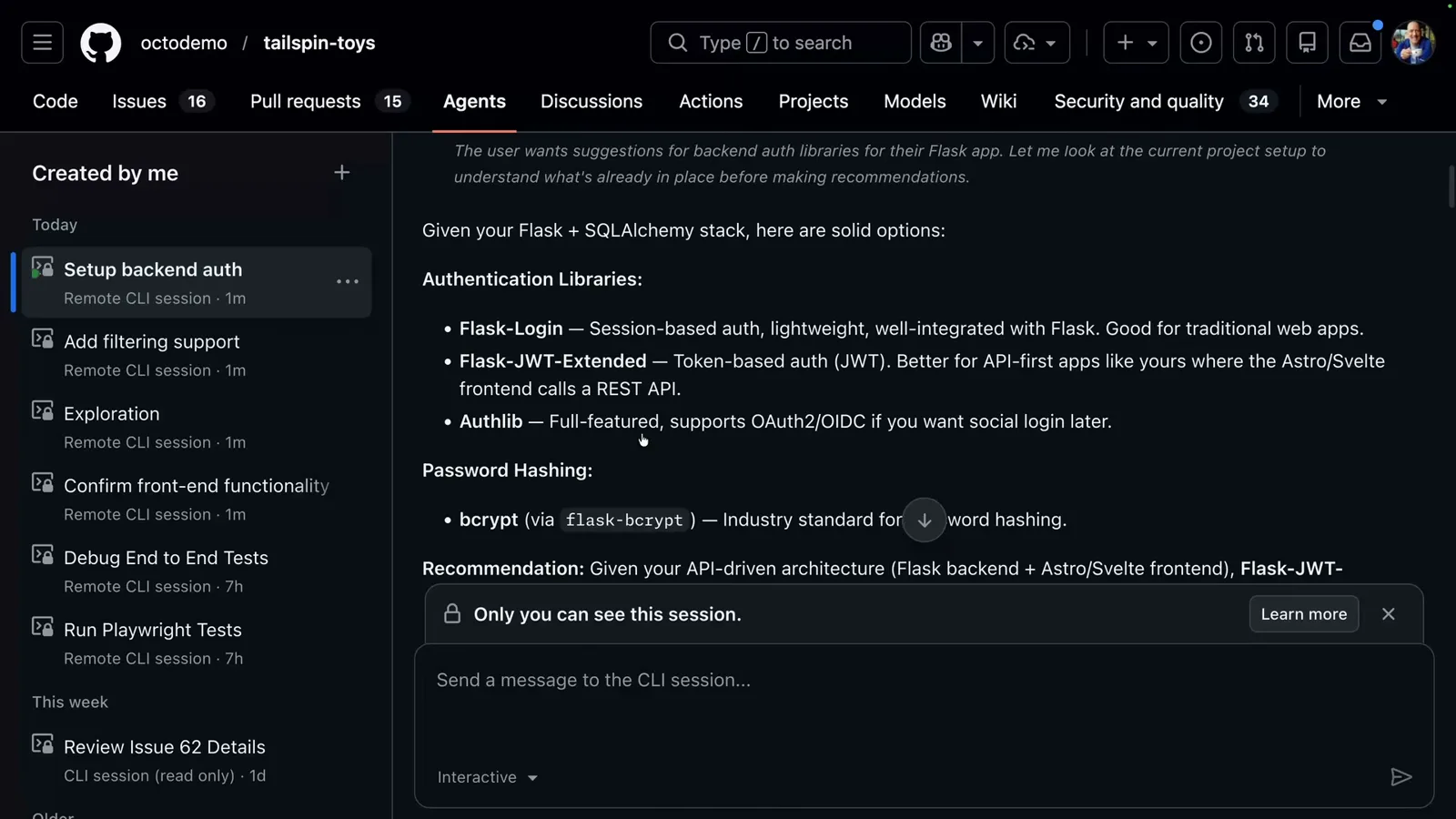Open the pull requests header icon
Screen dimensions: 1456x819
(1254, 43)
